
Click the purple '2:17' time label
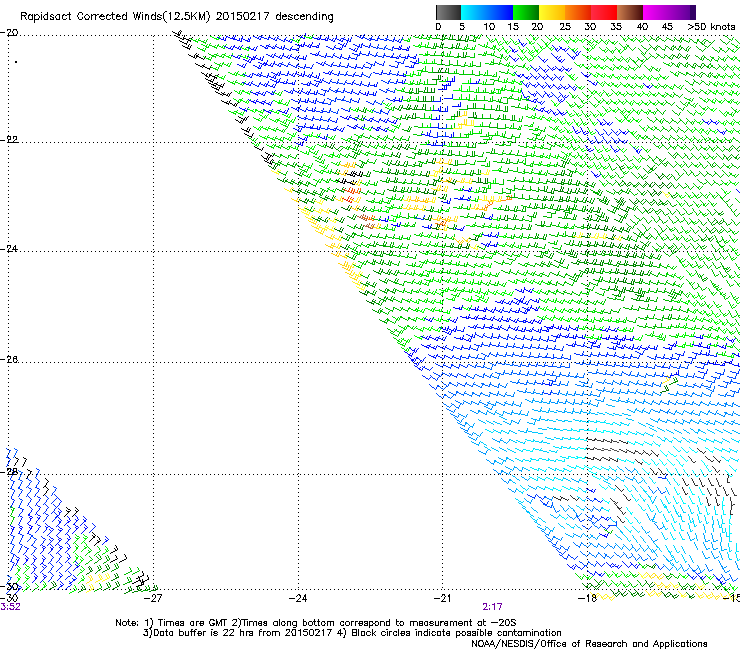point(492,607)
